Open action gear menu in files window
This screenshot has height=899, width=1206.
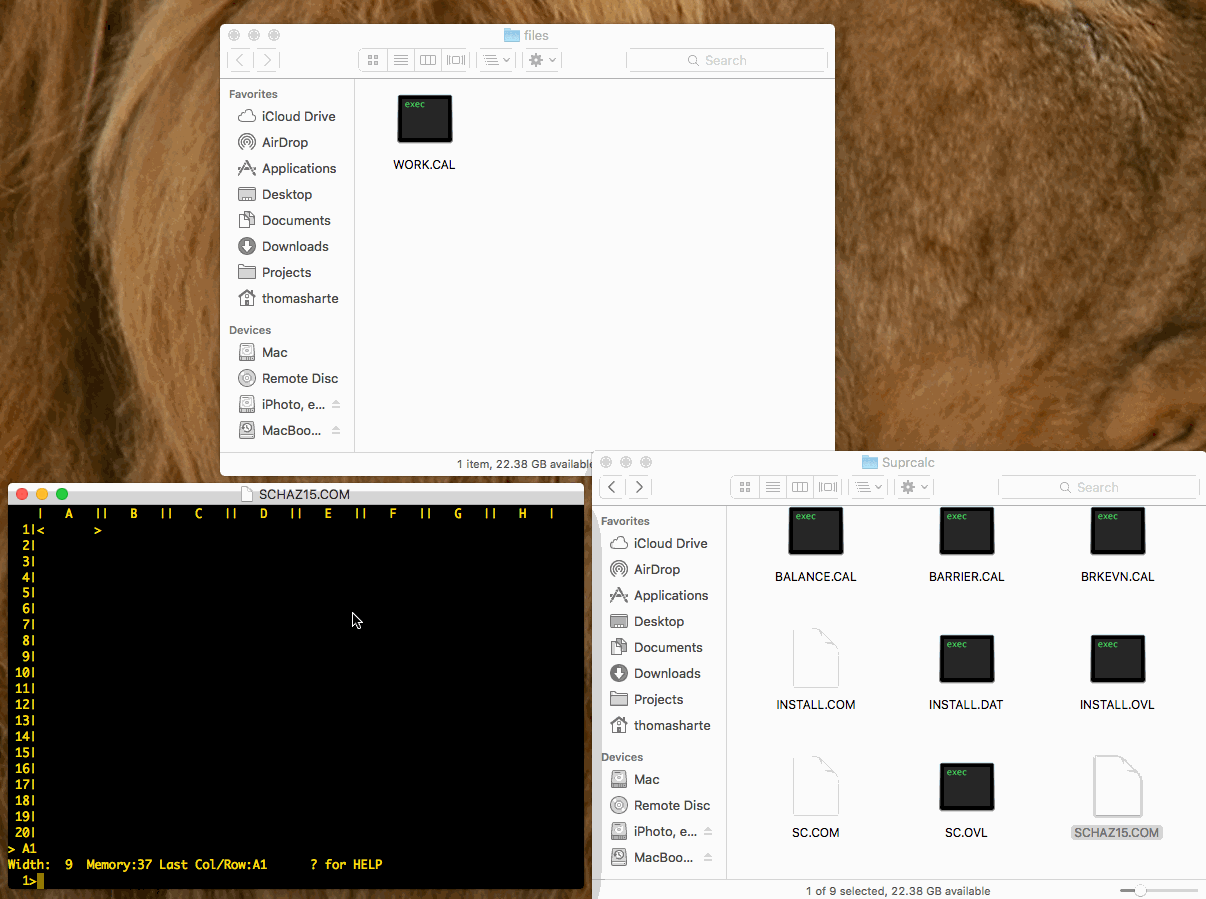pyautogui.click(x=542, y=60)
